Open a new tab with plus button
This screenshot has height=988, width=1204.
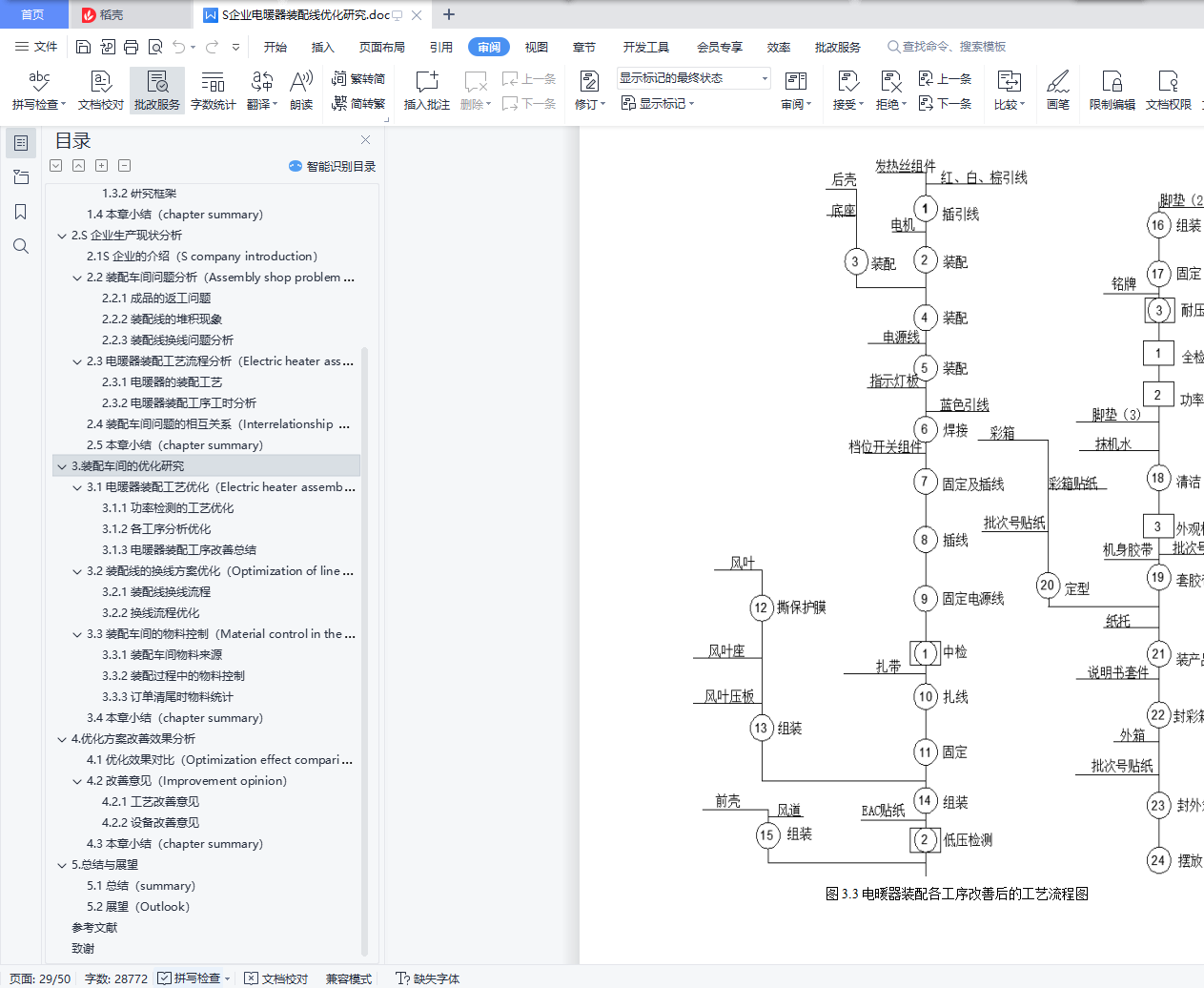(x=449, y=14)
